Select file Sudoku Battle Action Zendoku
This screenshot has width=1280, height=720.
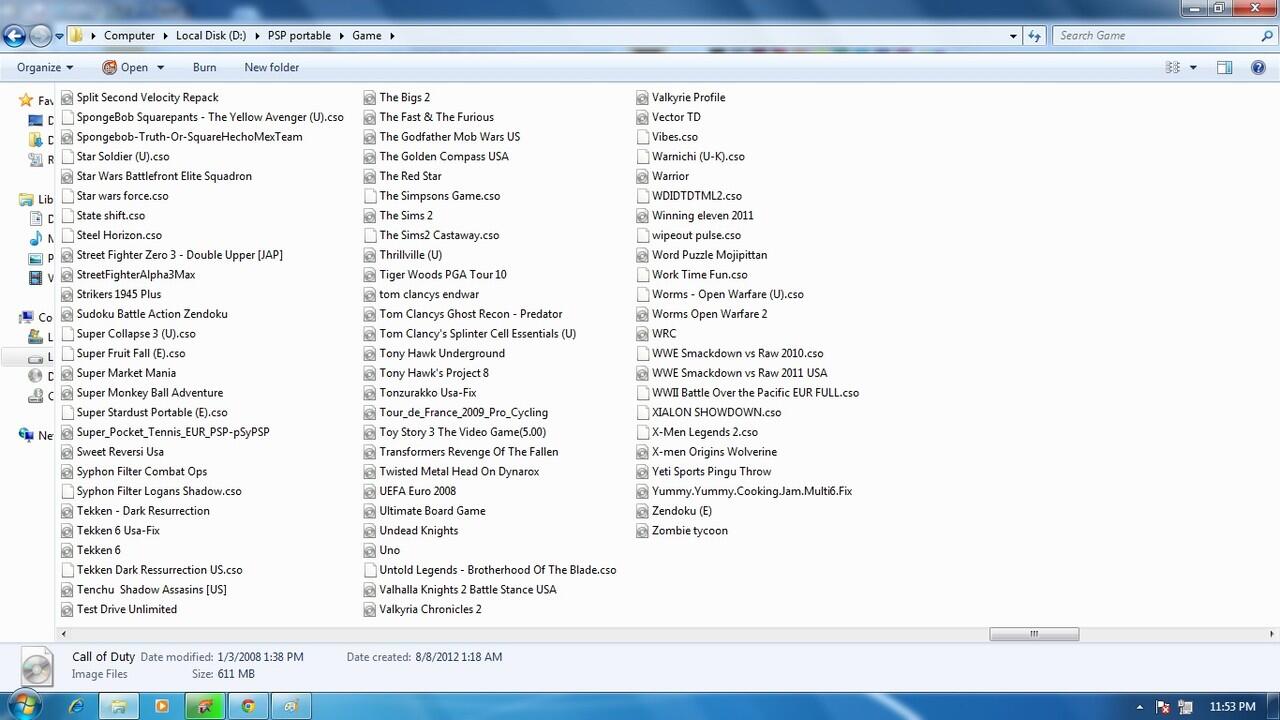(152, 314)
